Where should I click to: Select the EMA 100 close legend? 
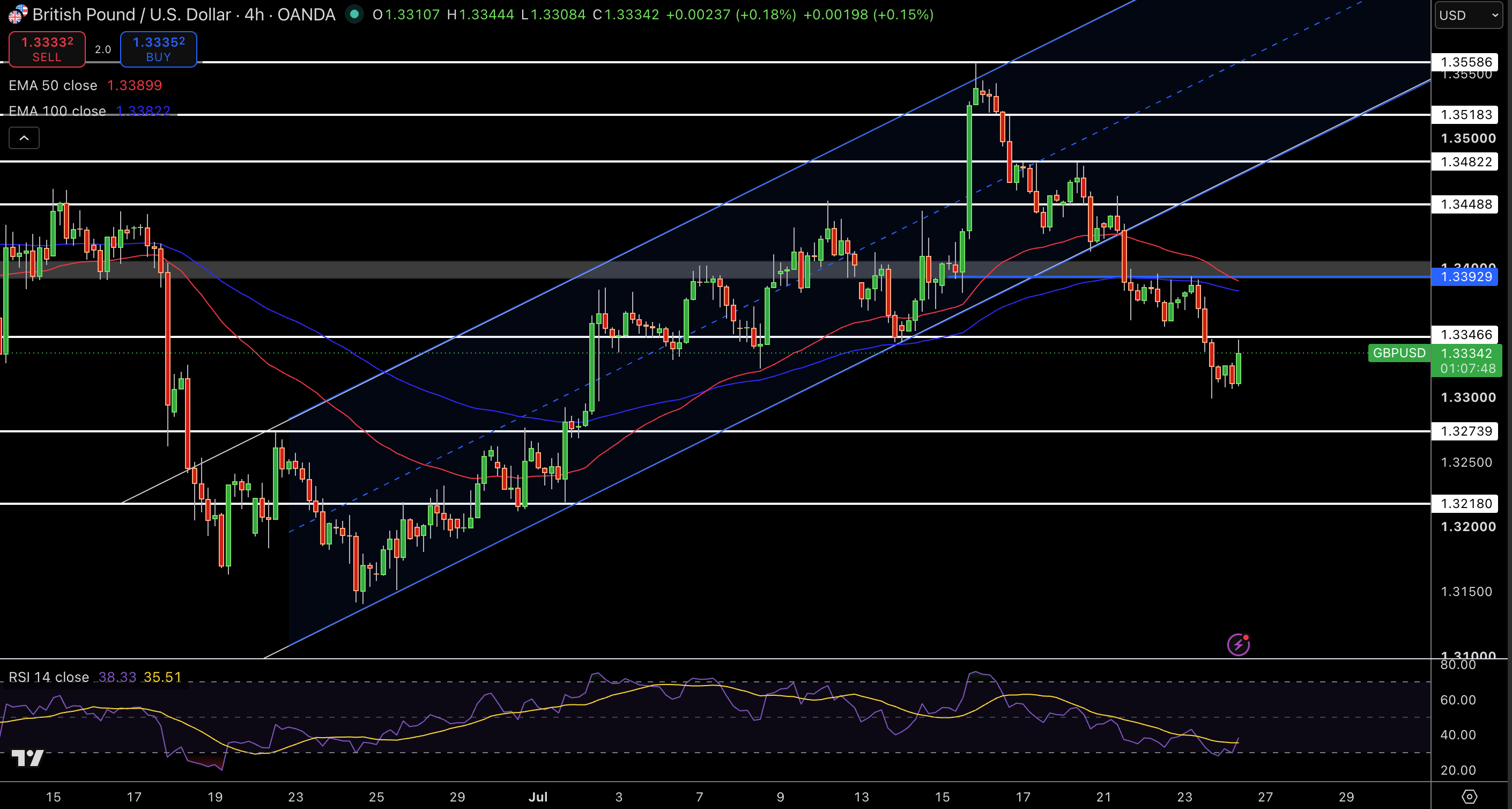coord(57,111)
